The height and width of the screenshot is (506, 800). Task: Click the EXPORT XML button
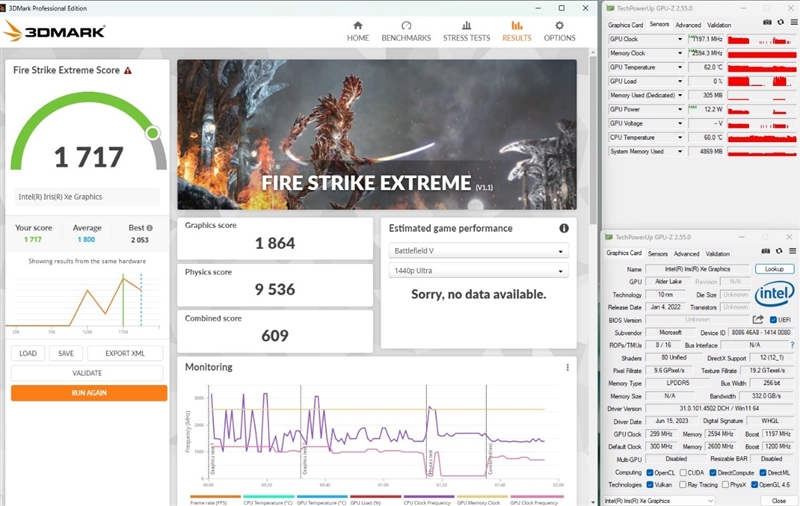[125, 353]
